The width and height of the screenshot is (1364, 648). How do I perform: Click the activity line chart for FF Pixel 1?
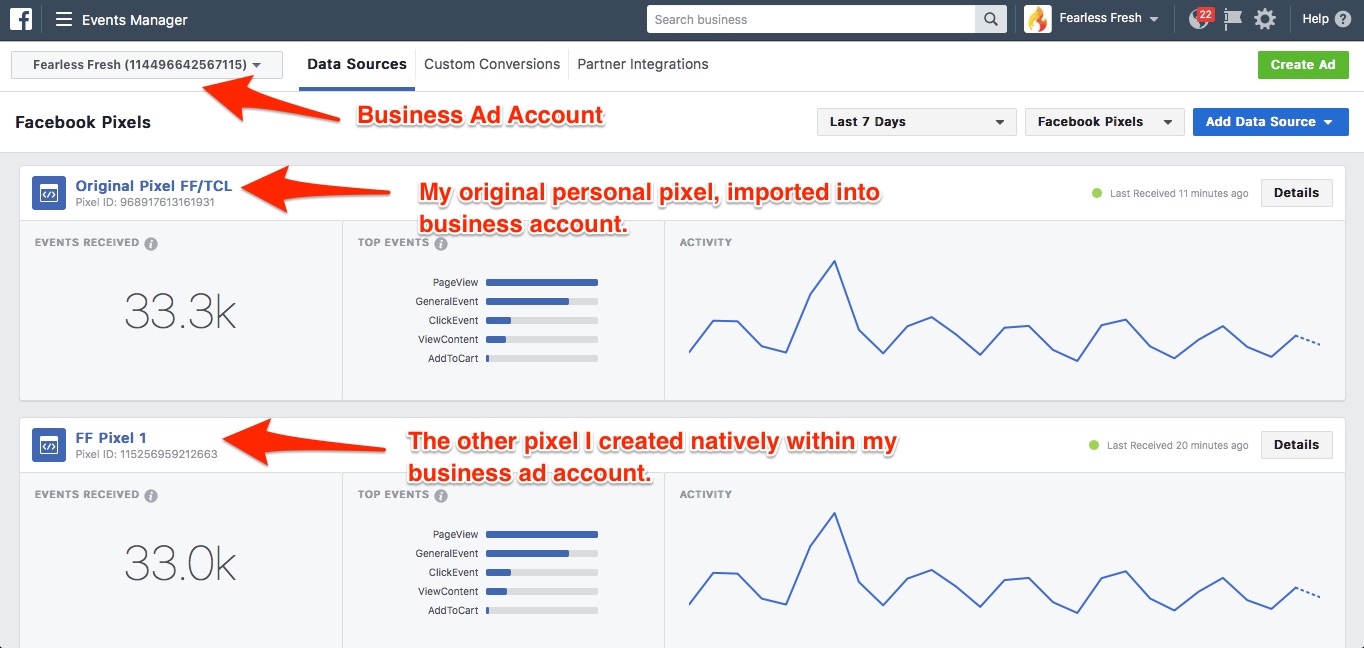tap(1005, 562)
